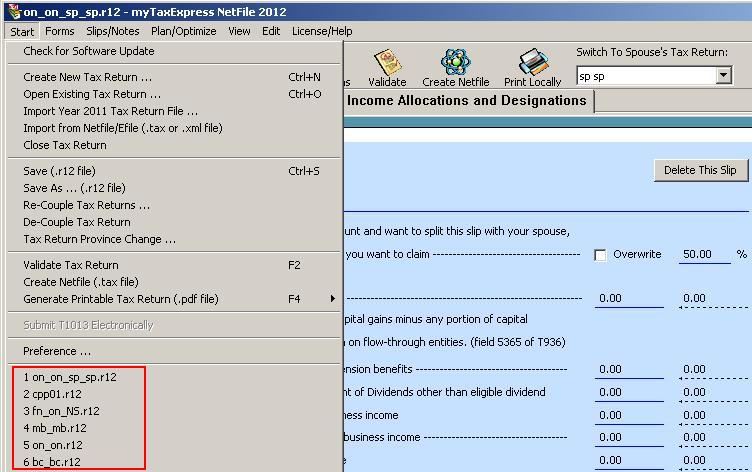Select Open Existing Tax Return

[x=174, y=94]
